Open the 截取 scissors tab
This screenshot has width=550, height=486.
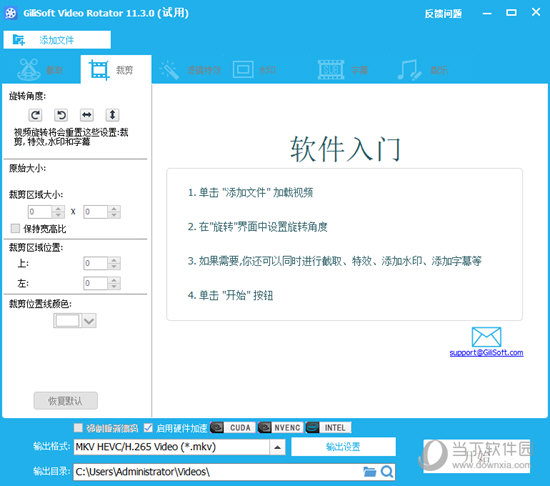point(41,70)
